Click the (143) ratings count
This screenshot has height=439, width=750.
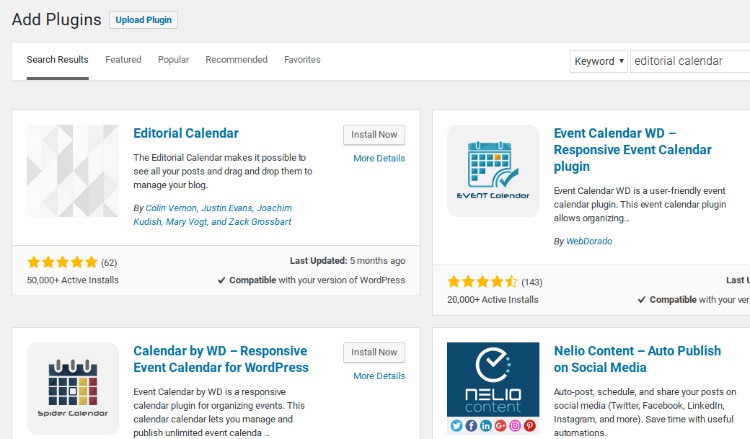(x=532, y=282)
